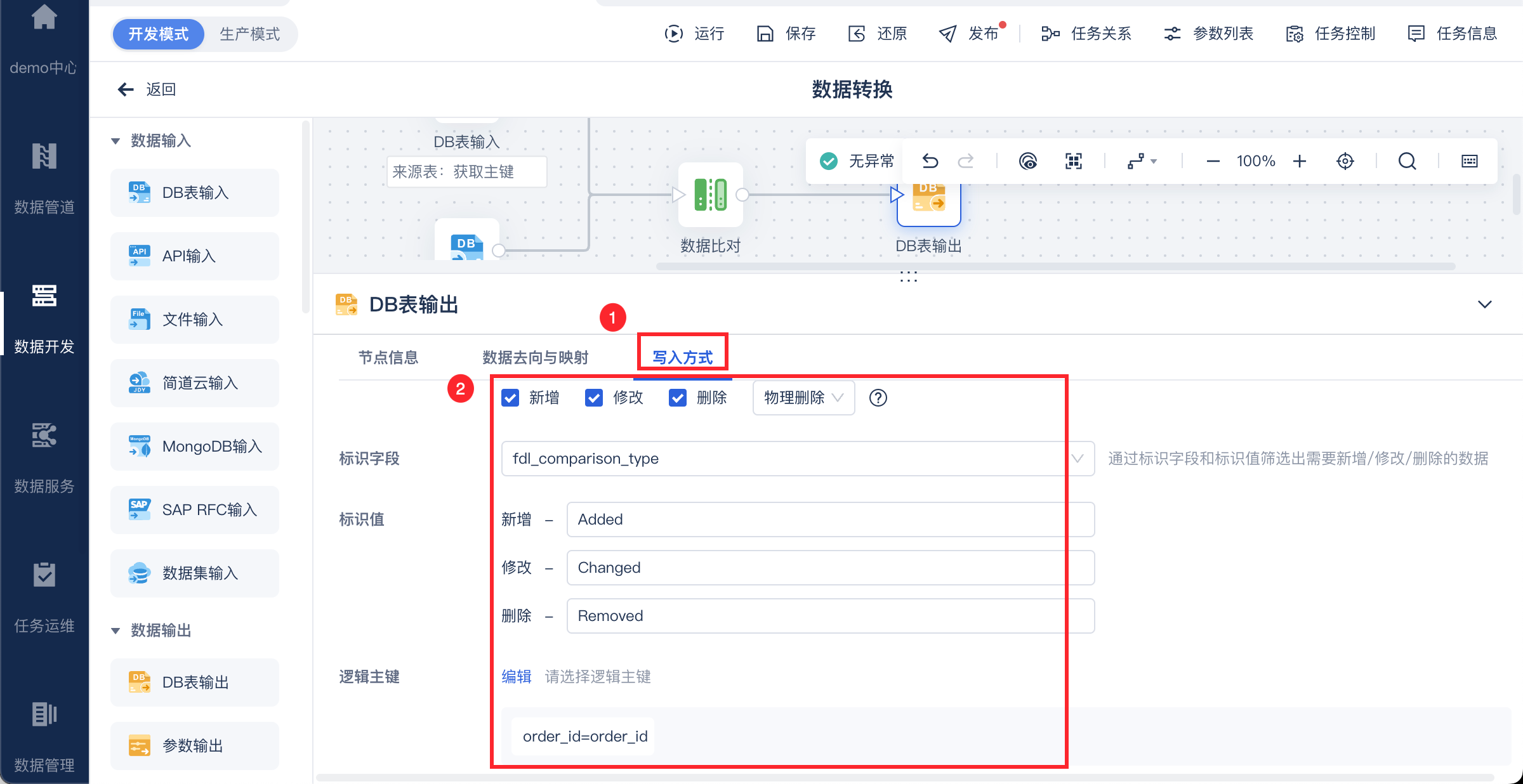This screenshot has height=784, width=1523.
Task: Open the 物理删除 dropdown
Action: 803,398
